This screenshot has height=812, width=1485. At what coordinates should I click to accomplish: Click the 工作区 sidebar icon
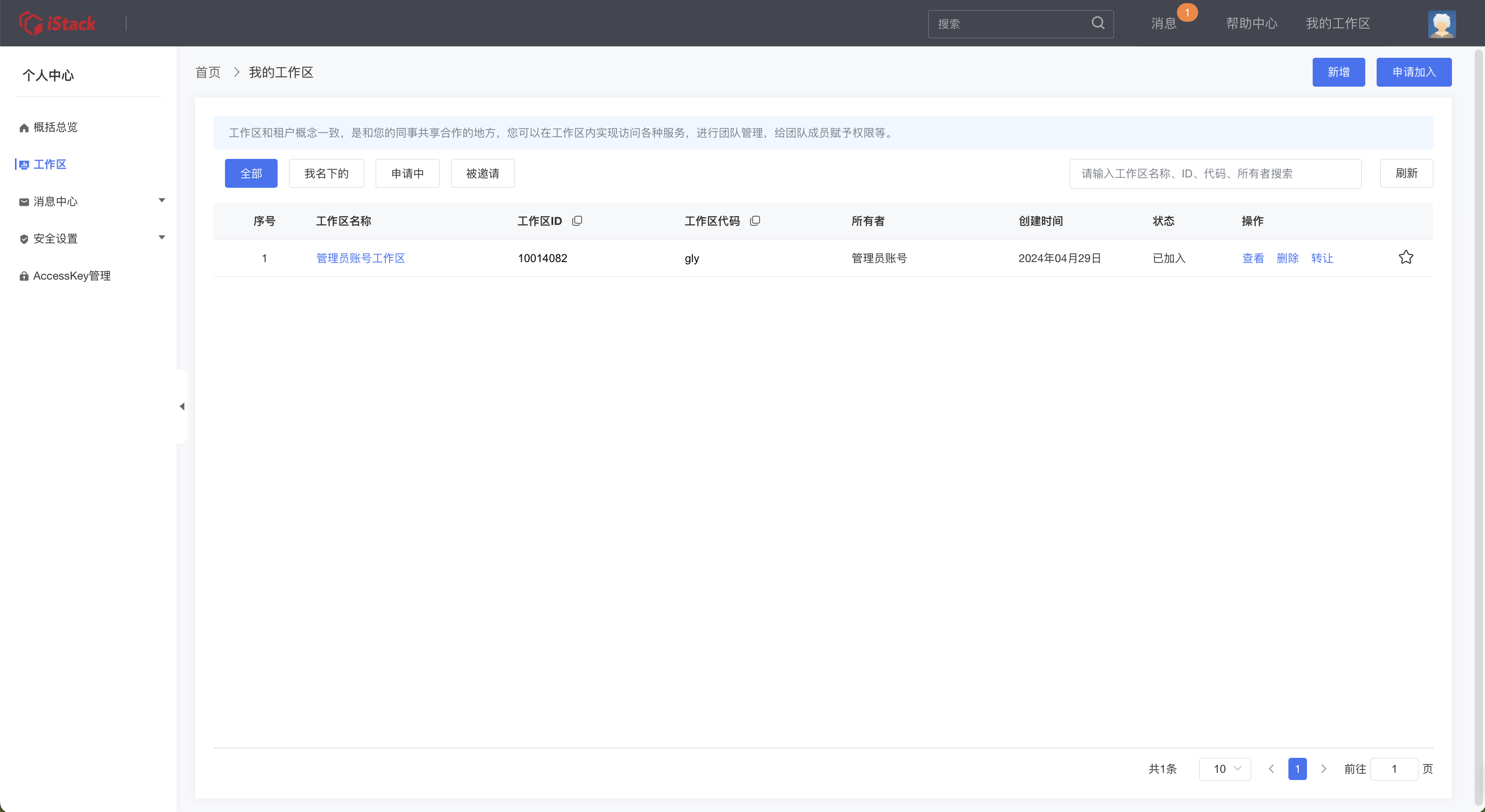coord(24,165)
